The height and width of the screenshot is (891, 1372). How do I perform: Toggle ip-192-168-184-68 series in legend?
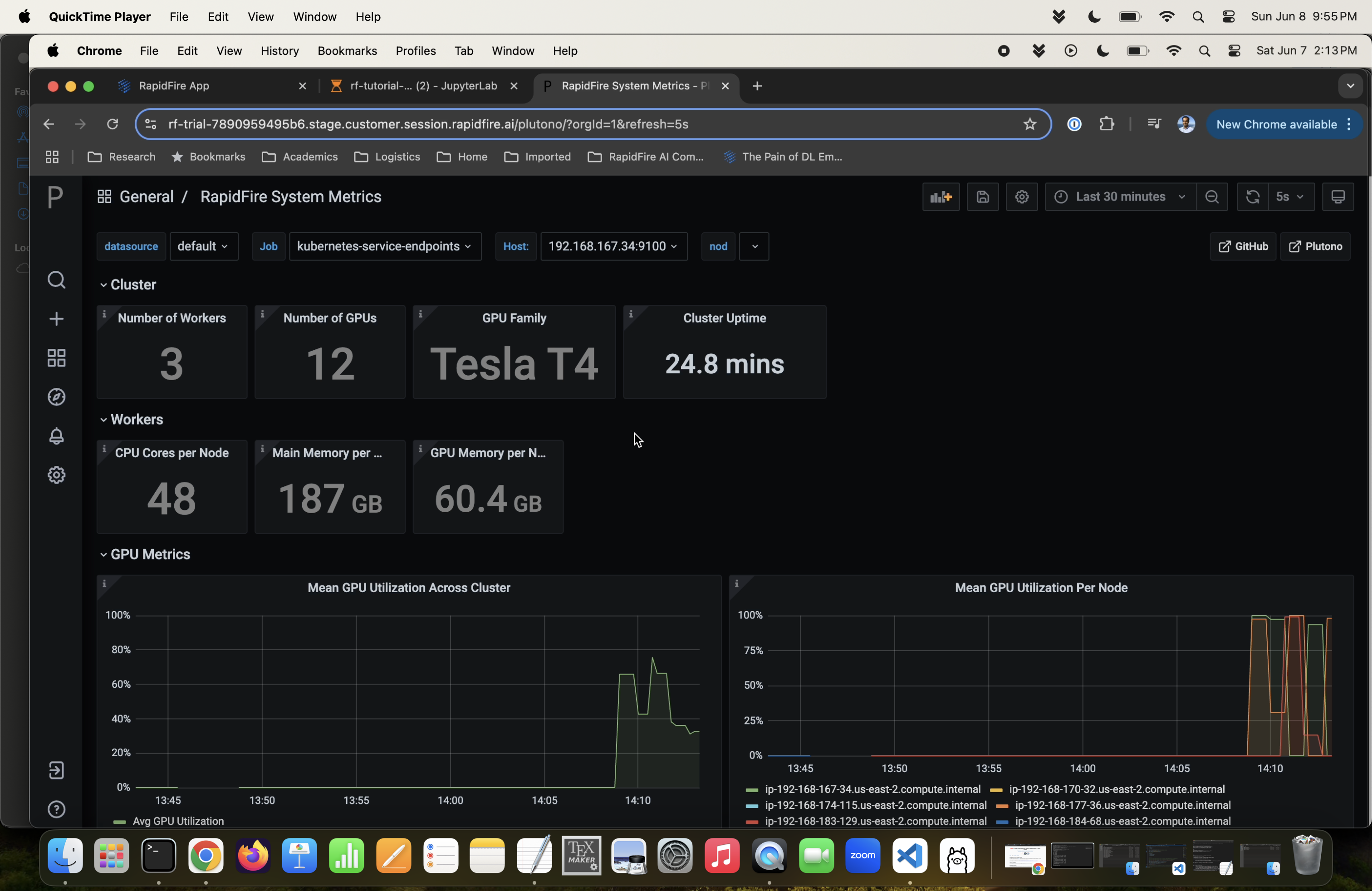[1123, 821]
